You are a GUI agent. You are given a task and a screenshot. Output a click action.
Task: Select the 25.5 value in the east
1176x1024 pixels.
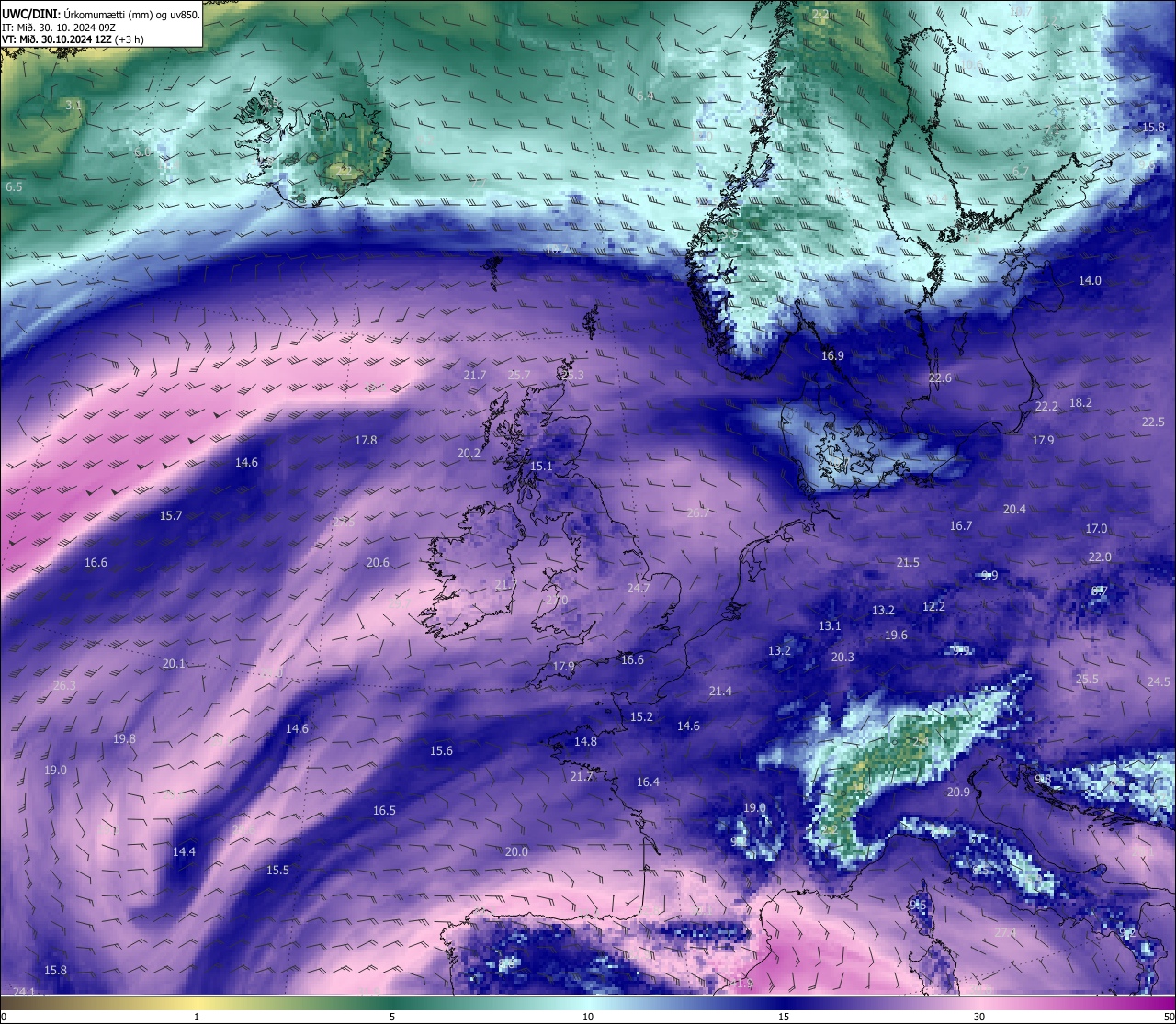[1087, 679]
